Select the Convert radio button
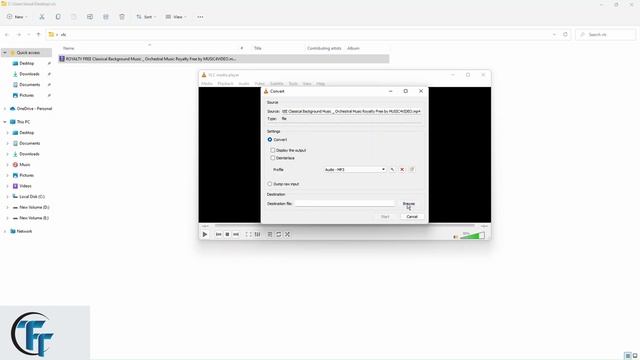Screen dimensions: 640x360 (270, 140)
